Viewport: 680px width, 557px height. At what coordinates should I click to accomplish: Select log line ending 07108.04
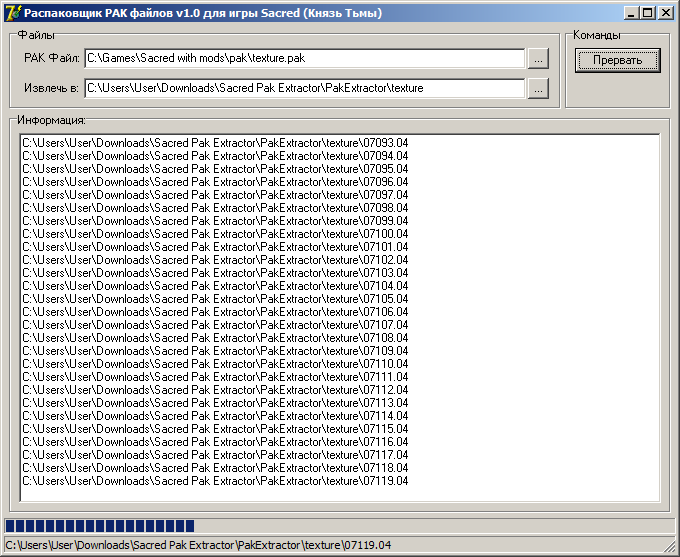215,338
